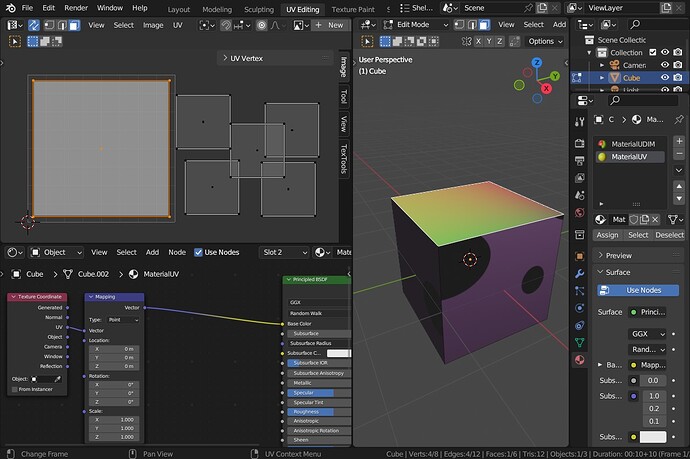Select UV edge selection mode
Screen dimensions: 690x459
tap(62, 25)
